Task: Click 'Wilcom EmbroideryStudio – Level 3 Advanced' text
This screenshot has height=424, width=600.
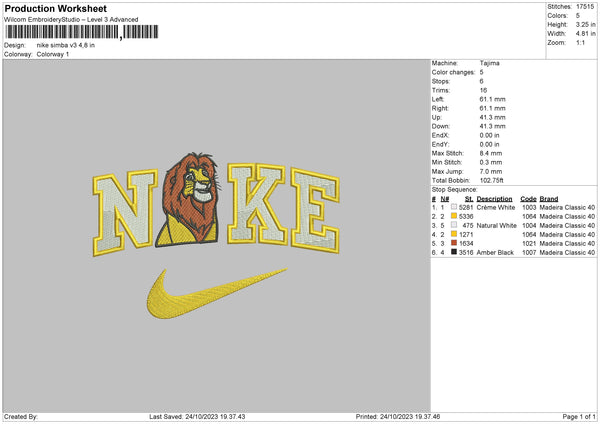Action: (x=71, y=20)
